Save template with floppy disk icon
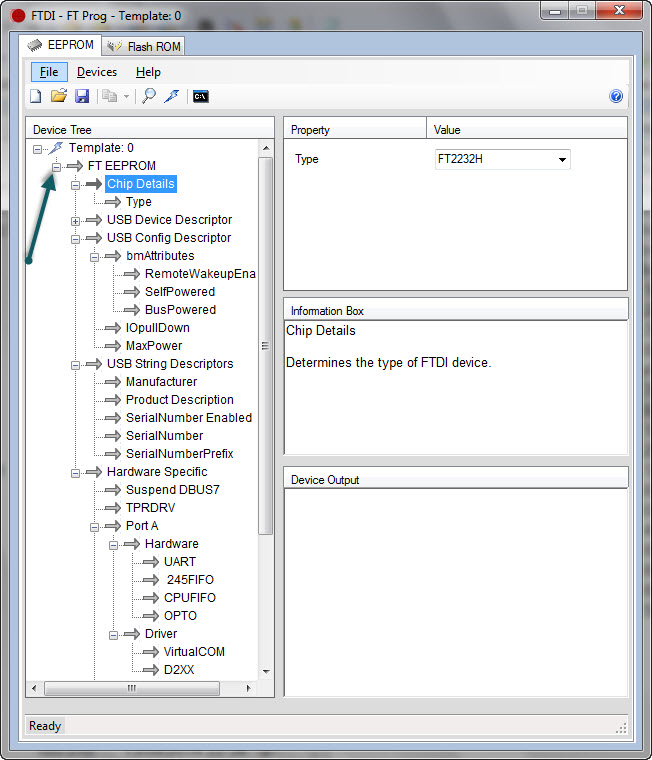 [82, 96]
